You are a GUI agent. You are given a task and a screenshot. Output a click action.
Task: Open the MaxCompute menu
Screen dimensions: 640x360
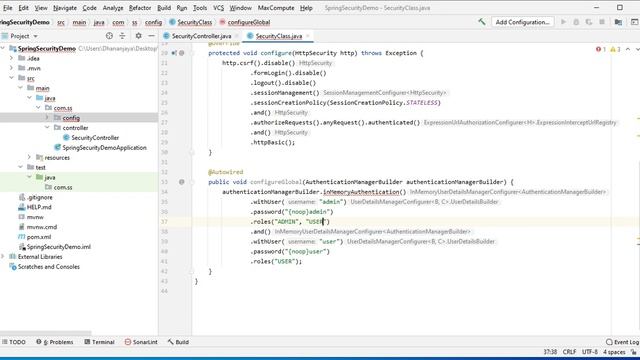pos(276,8)
